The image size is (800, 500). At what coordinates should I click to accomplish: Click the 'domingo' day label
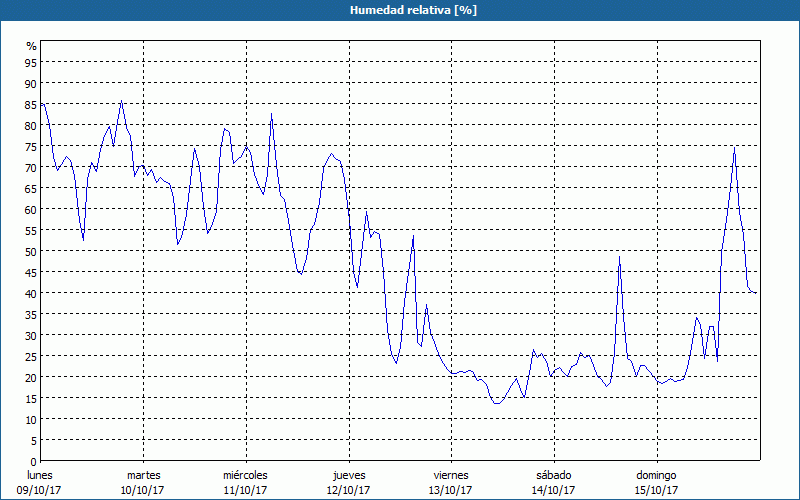[x=656, y=475]
